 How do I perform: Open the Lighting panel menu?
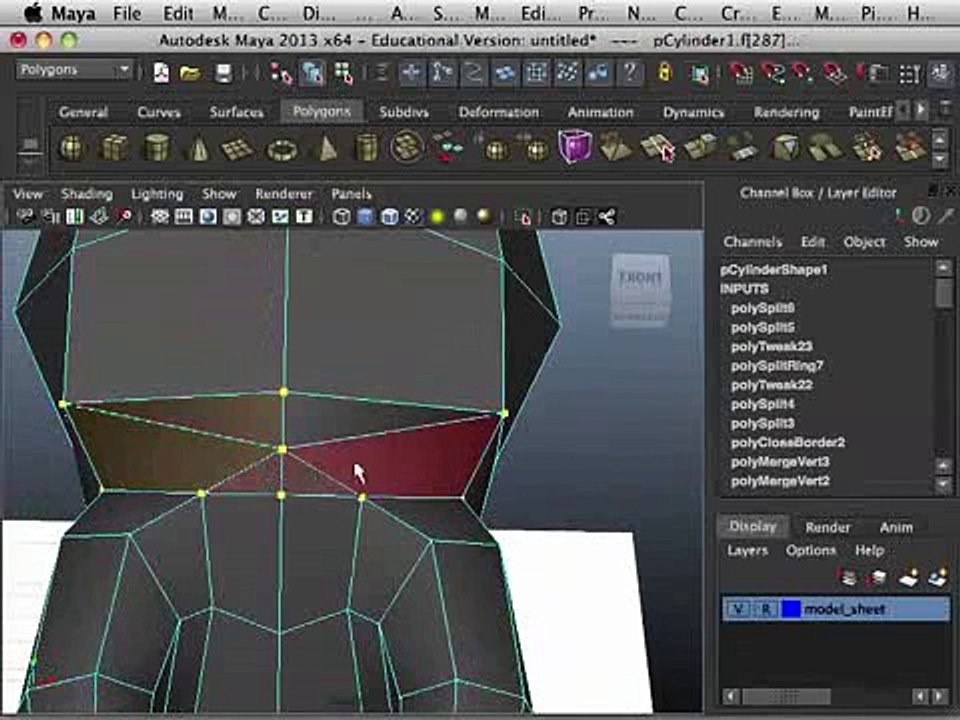[157, 194]
